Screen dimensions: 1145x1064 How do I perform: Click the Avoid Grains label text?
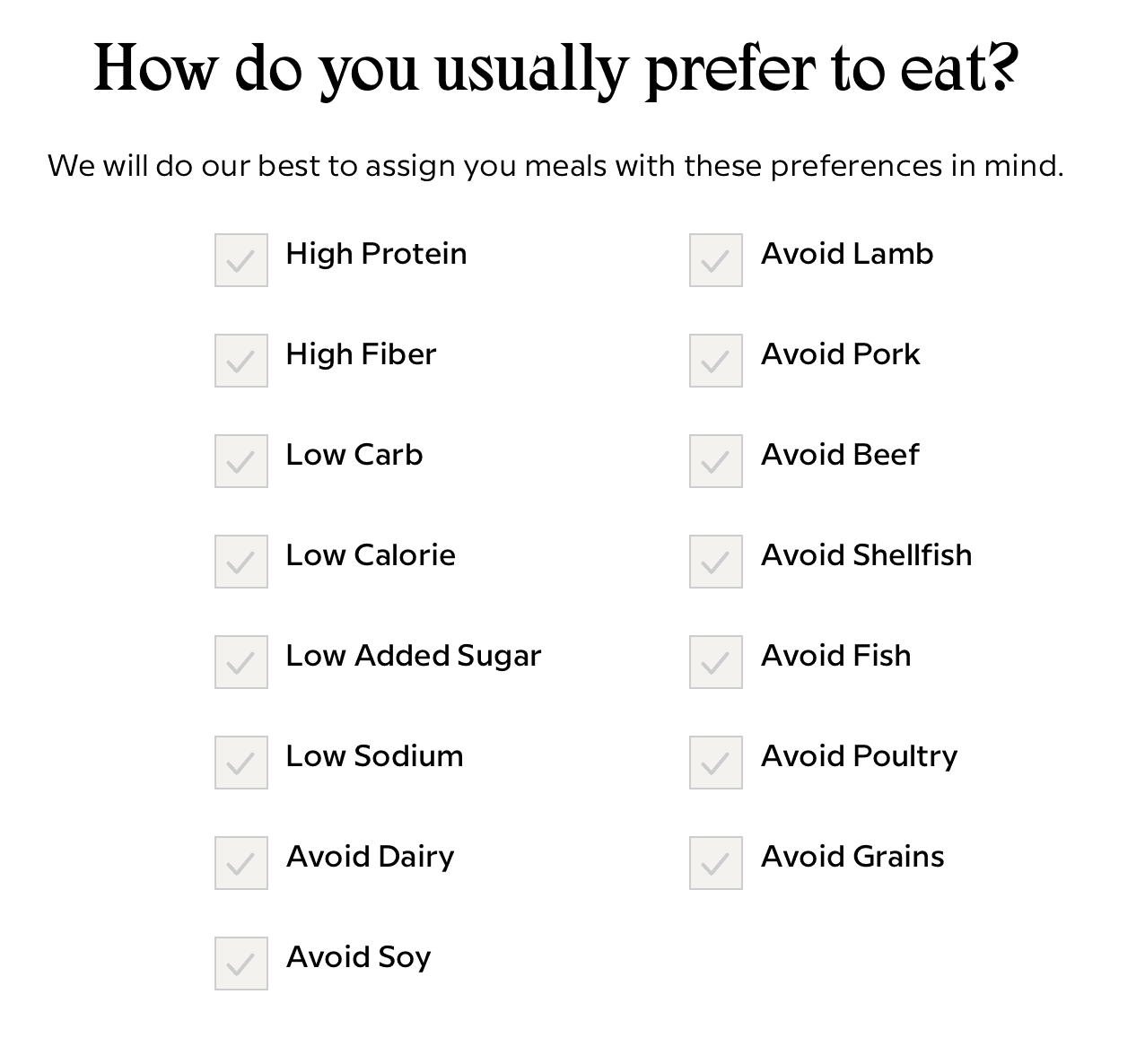(852, 857)
